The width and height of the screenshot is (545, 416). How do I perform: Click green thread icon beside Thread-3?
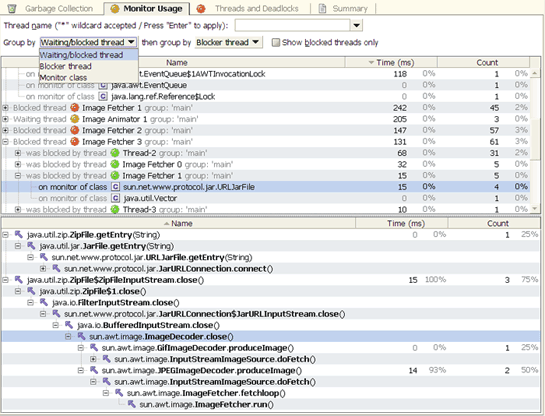[115, 210]
